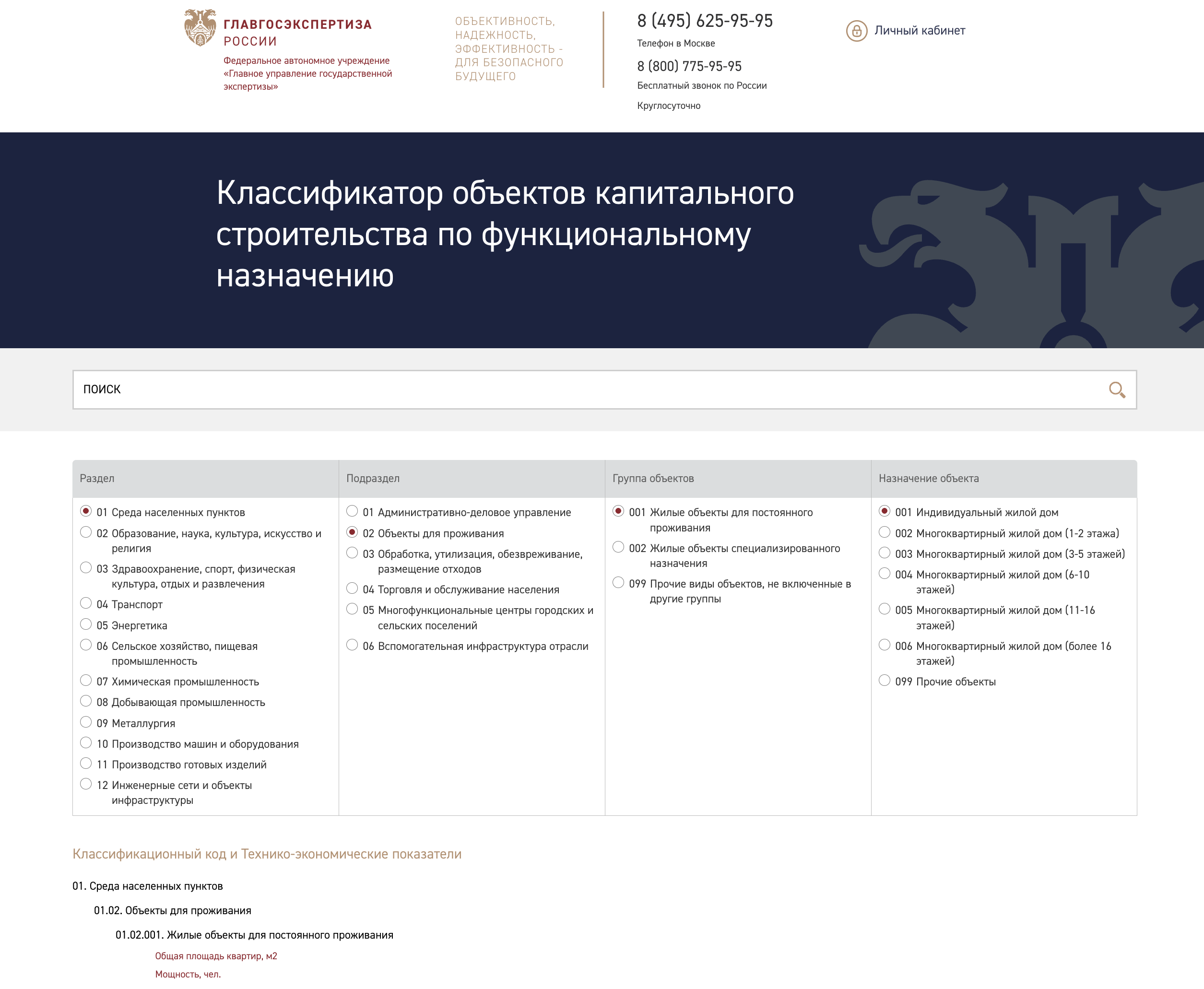Viewport: 1204px width, 989px height.
Task: Select 099 Прочие объекты radio button
Action: (885, 680)
